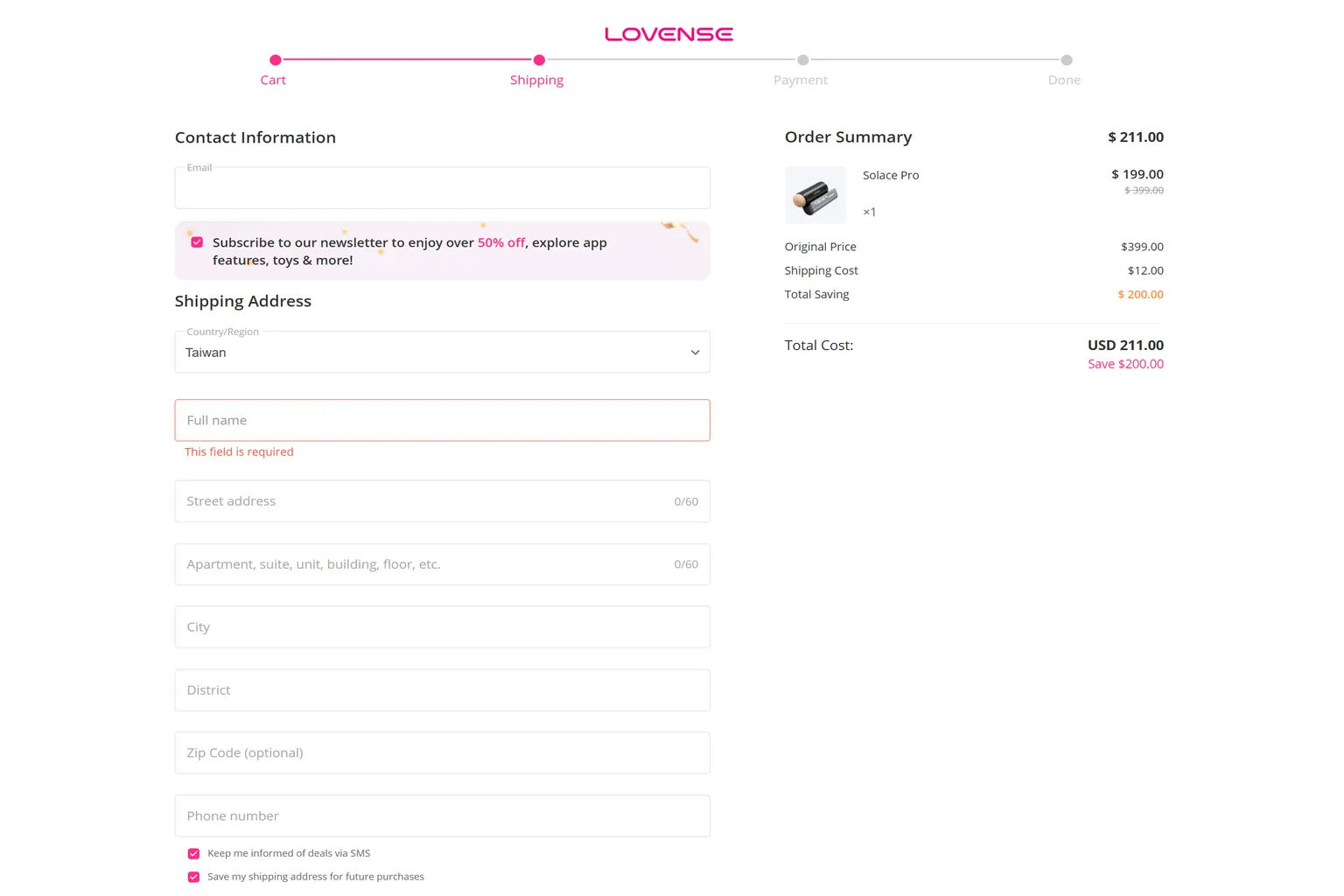Click the 50% off highlighted text

point(501,242)
